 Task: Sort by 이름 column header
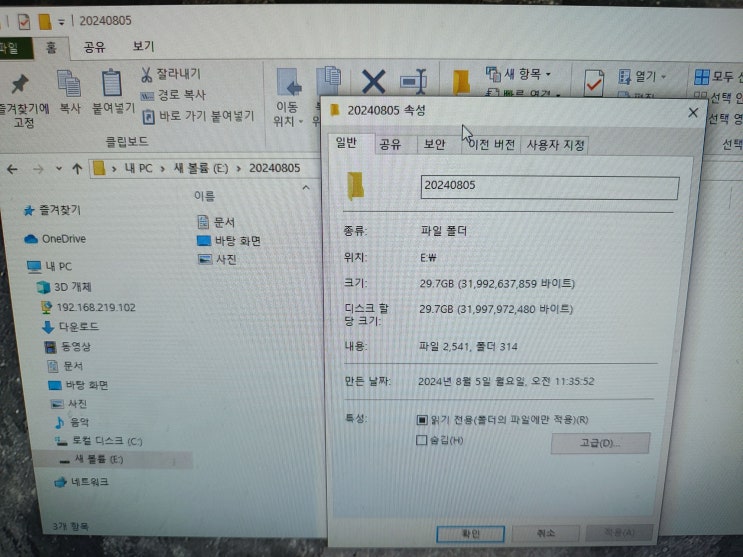[204, 196]
